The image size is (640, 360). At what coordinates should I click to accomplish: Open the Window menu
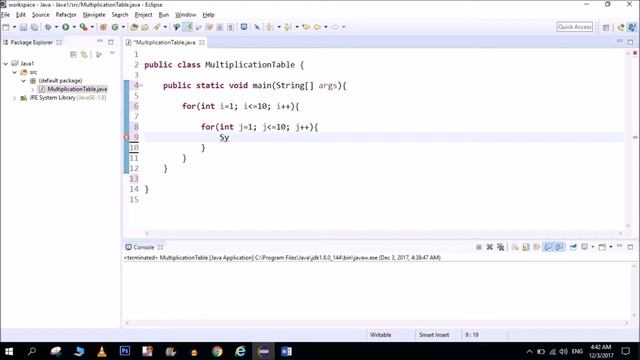[185, 15]
